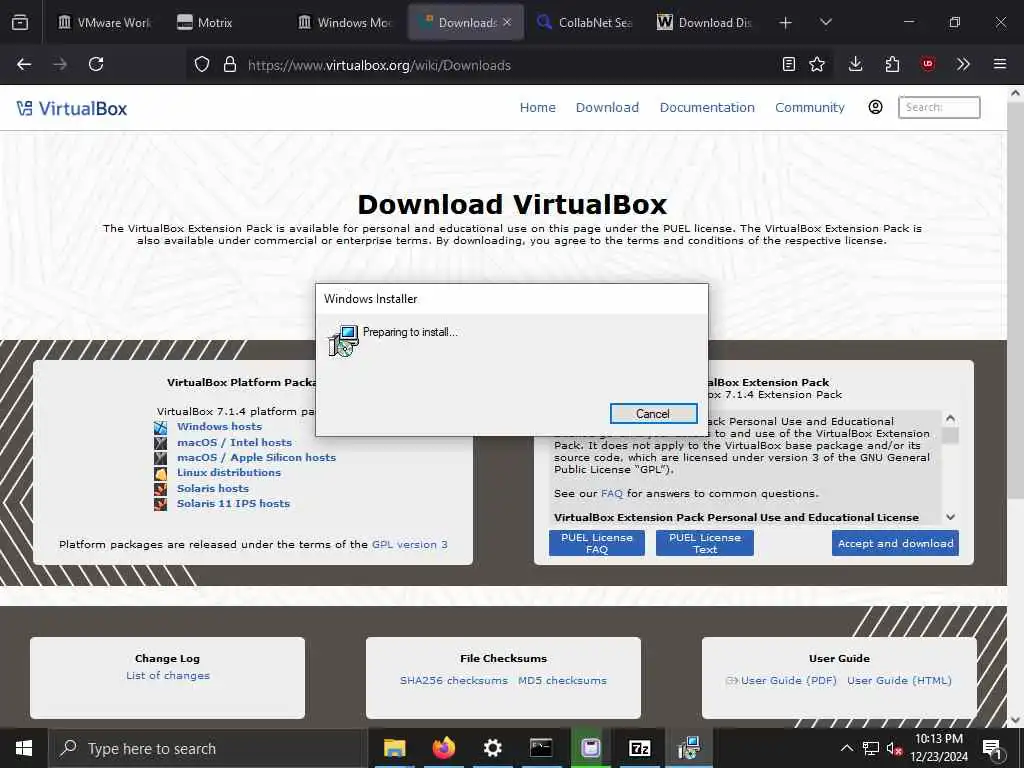Open the terminal icon in taskbar
This screenshot has width=1024, height=768.
[x=541, y=748]
